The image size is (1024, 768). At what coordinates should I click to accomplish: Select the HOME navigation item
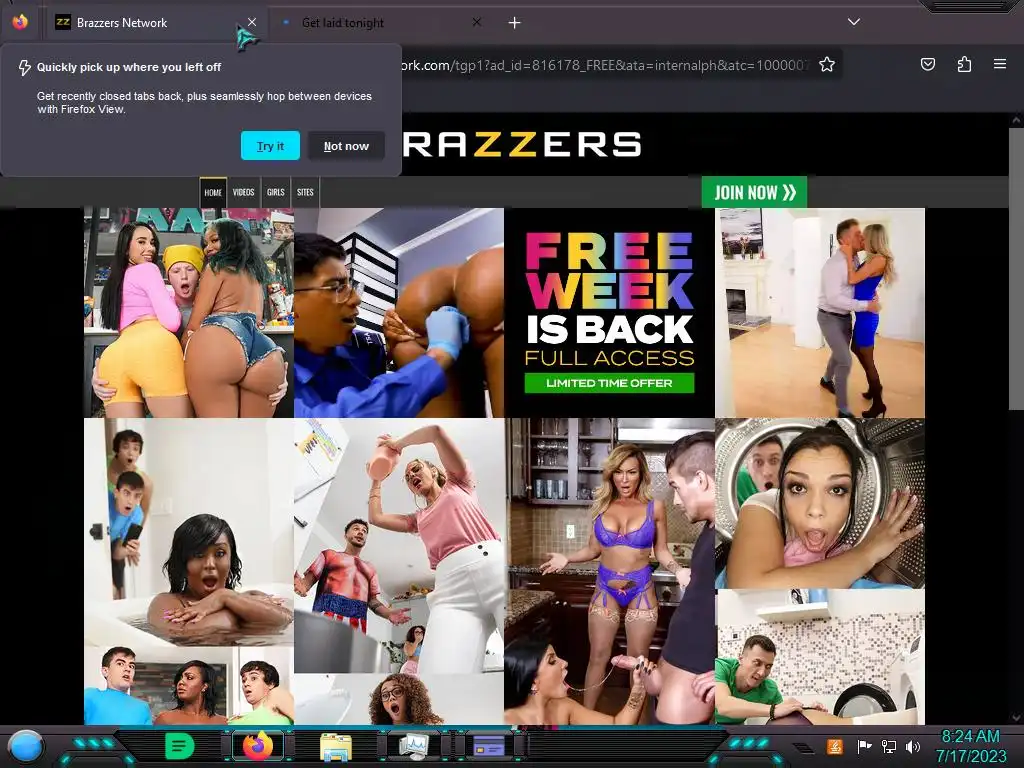213,193
